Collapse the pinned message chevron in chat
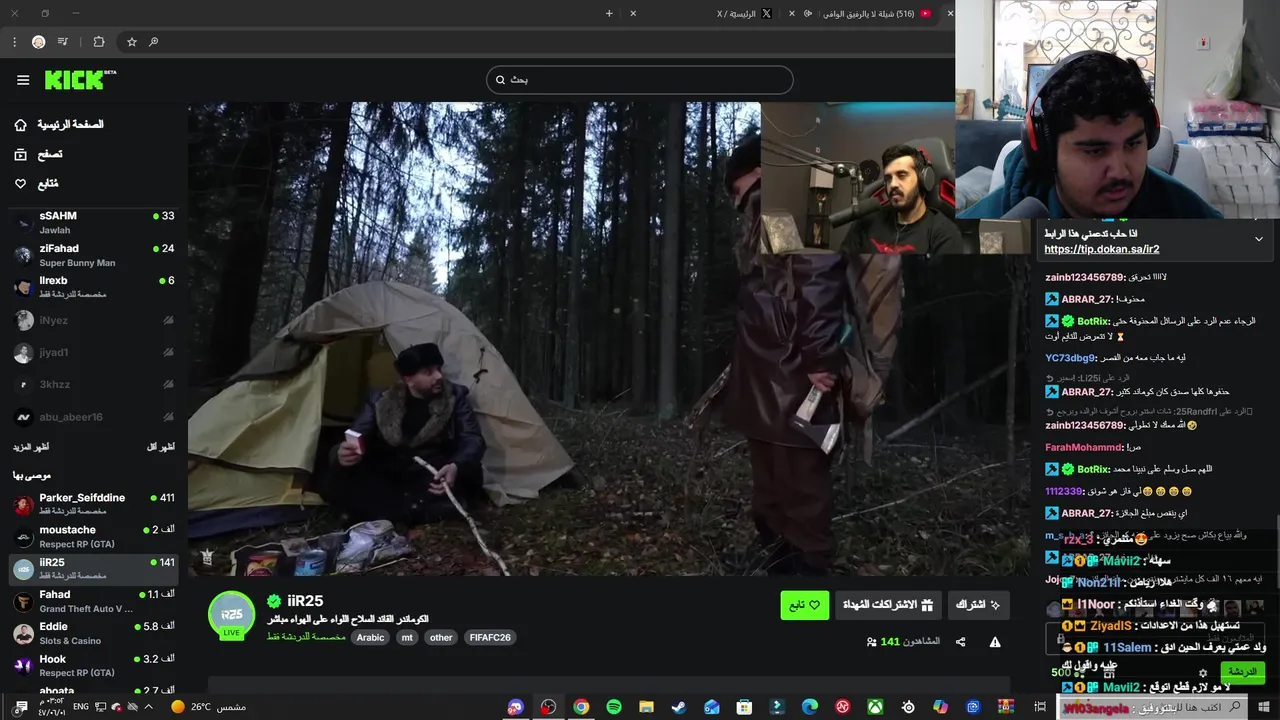Screen dimensions: 1280x720 click(x=1259, y=239)
